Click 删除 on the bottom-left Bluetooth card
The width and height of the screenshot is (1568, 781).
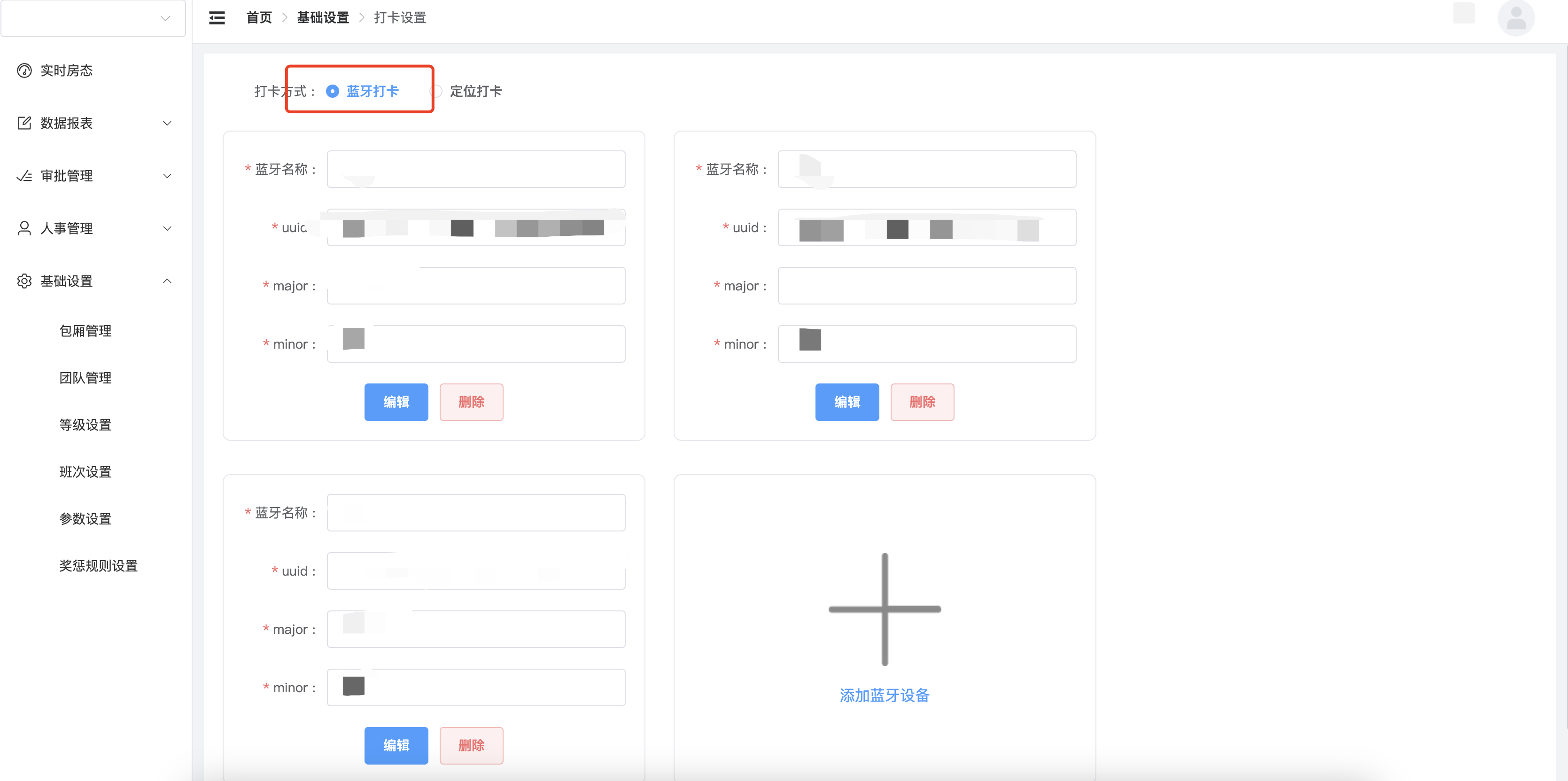pos(471,745)
